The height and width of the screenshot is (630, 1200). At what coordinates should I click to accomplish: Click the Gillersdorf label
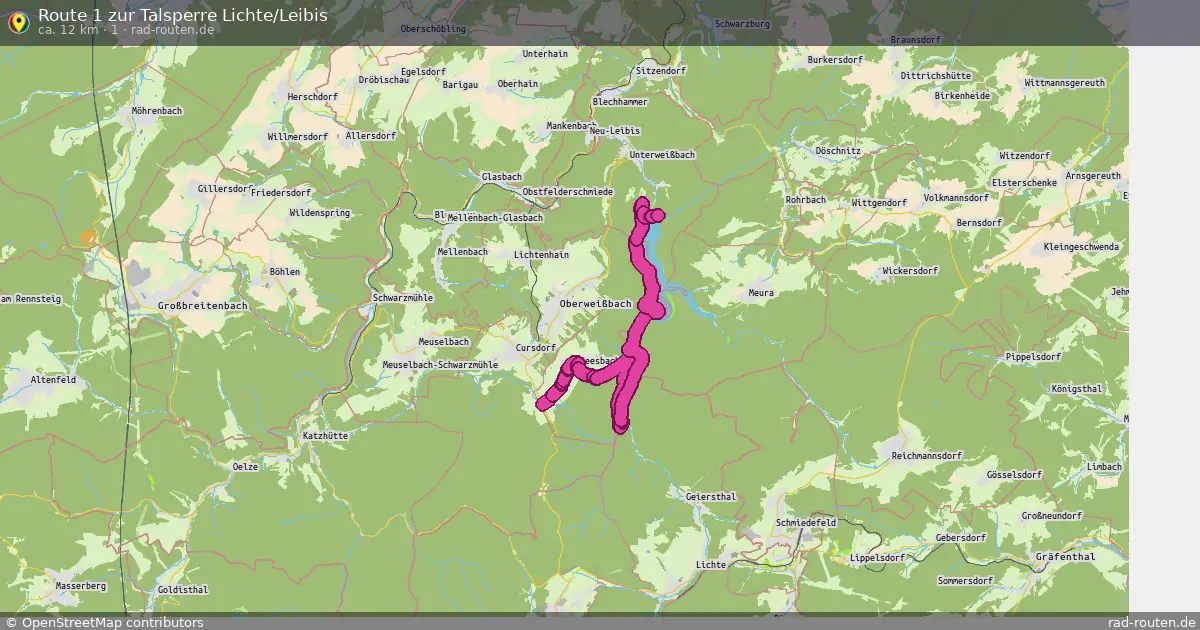(225, 189)
